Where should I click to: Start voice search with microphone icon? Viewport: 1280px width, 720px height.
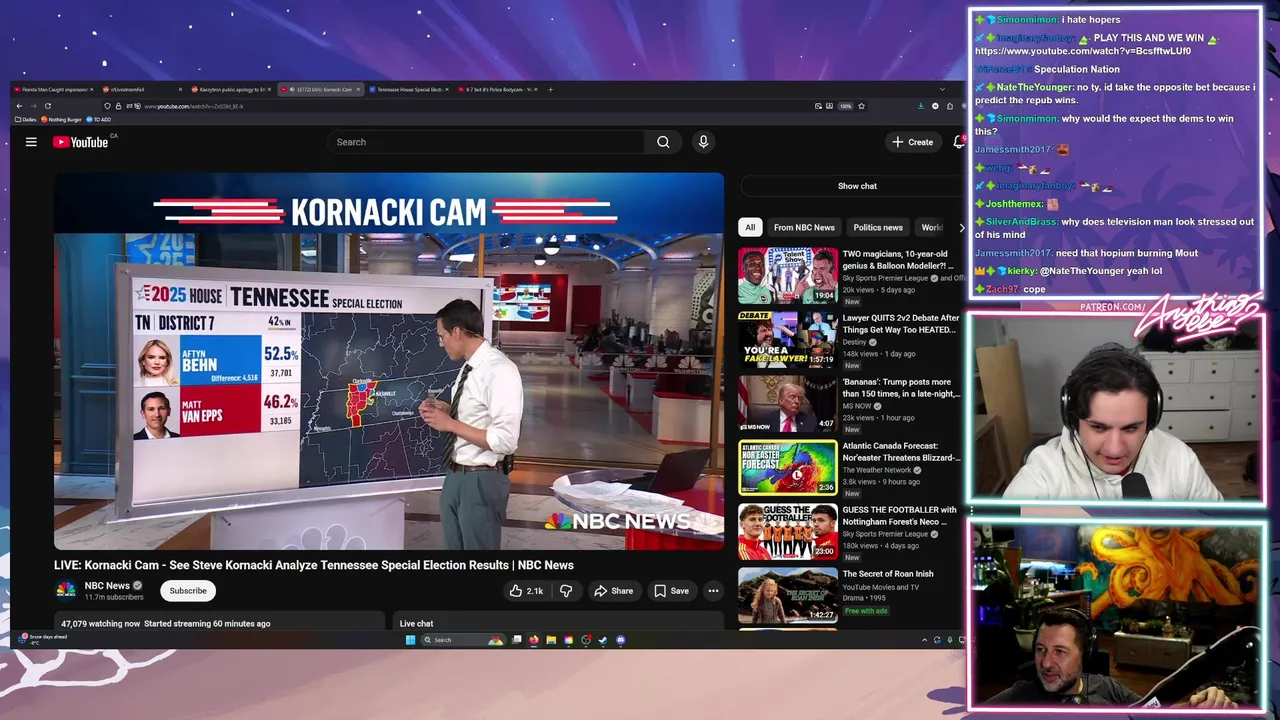click(x=703, y=142)
